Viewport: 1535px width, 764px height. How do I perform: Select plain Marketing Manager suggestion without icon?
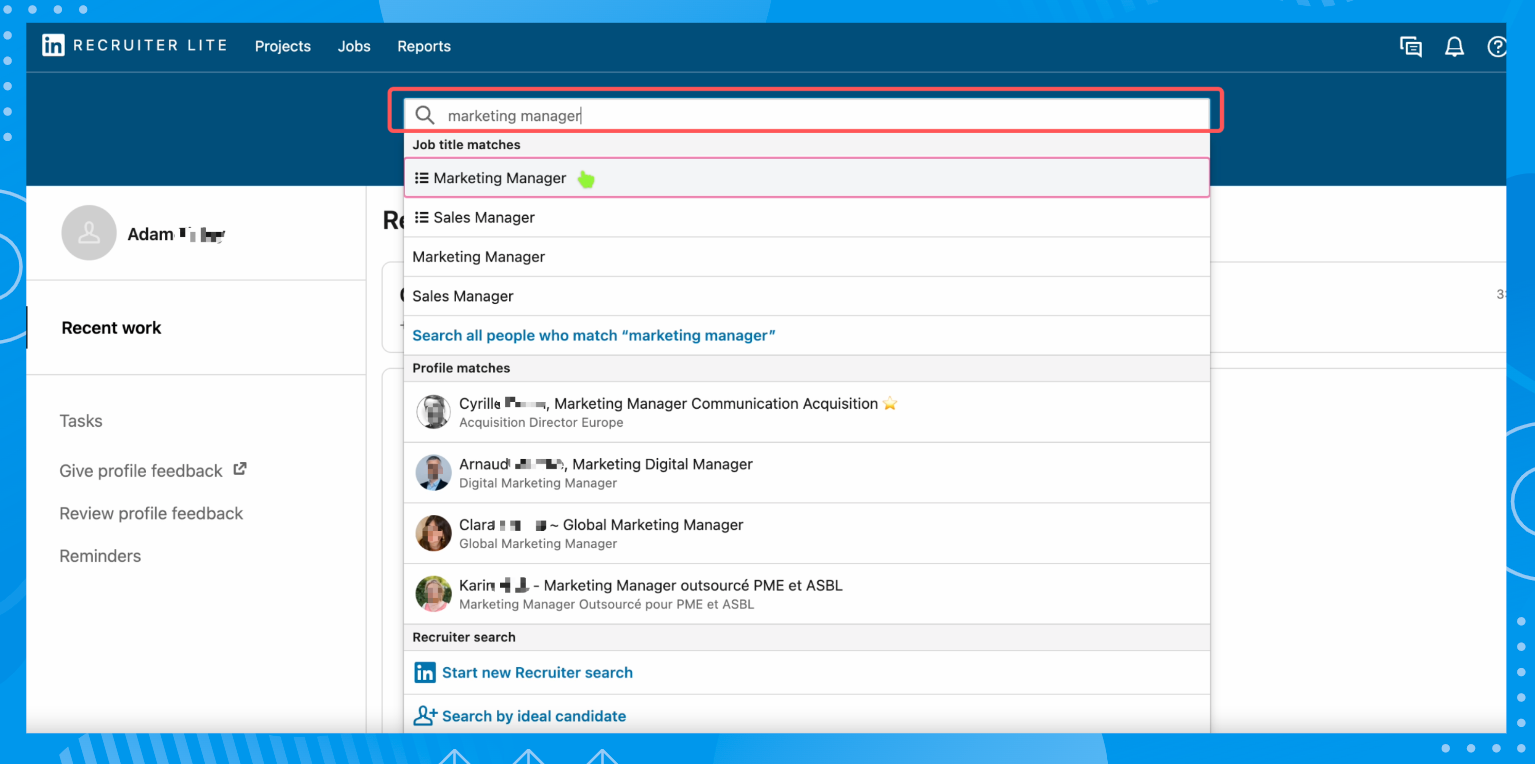point(807,257)
